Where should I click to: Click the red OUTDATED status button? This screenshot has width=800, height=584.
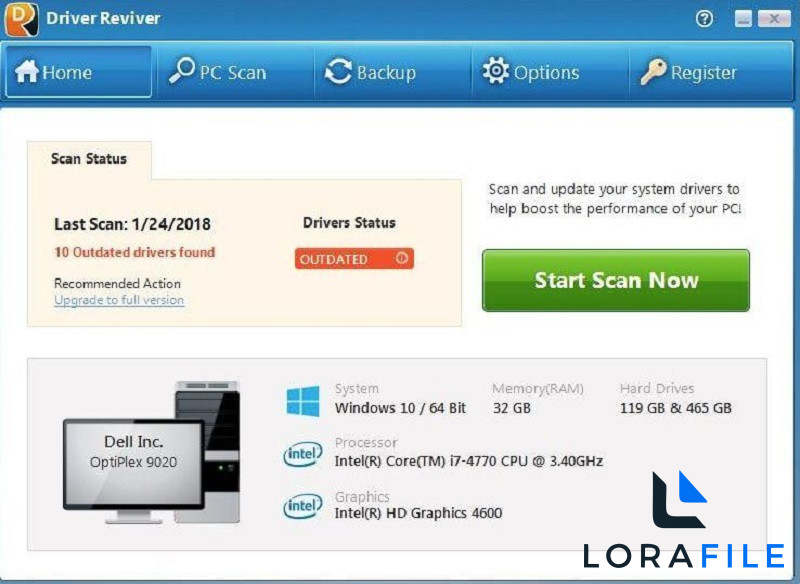point(354,259)
